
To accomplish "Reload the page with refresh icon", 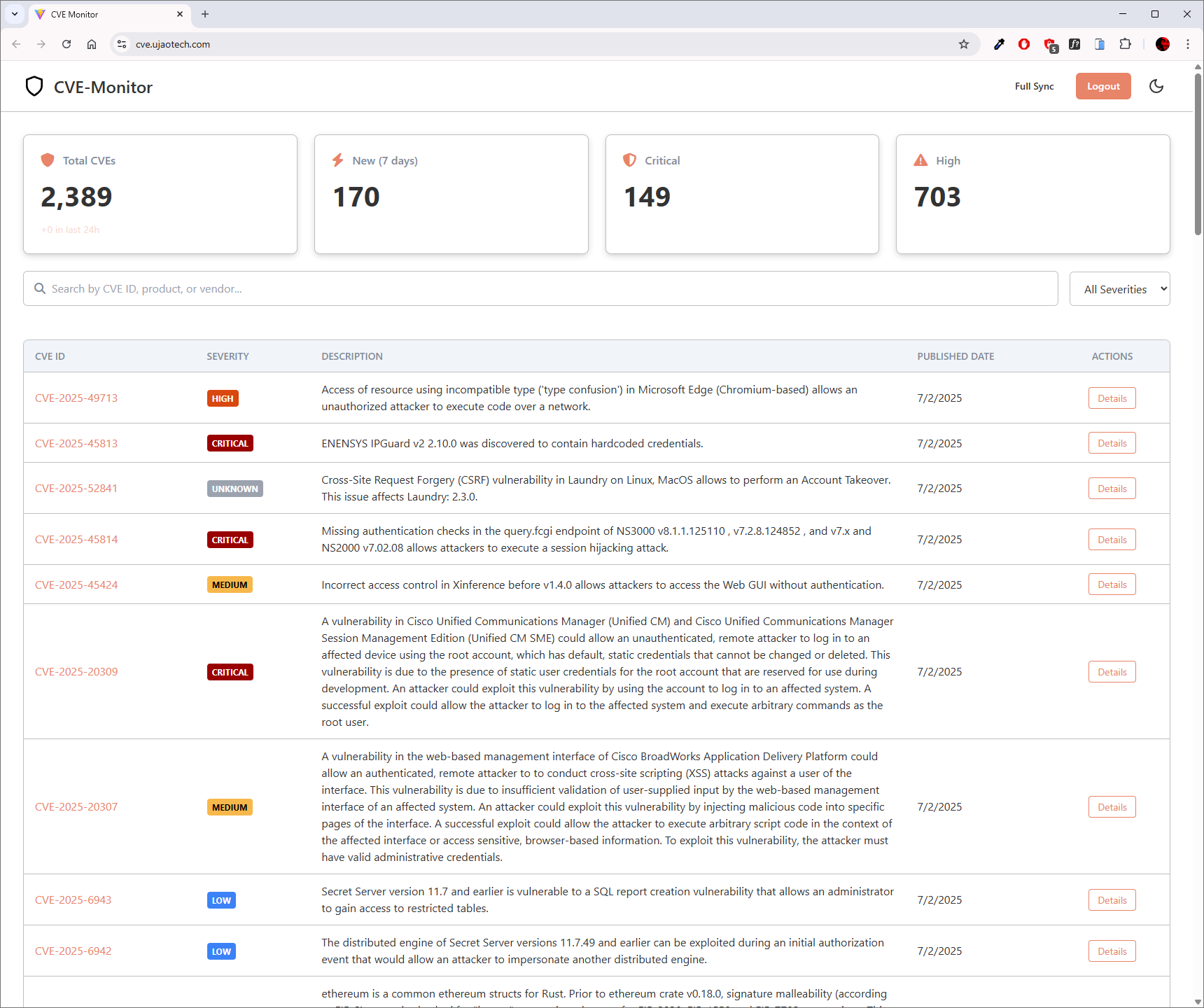I will (66, 44).
